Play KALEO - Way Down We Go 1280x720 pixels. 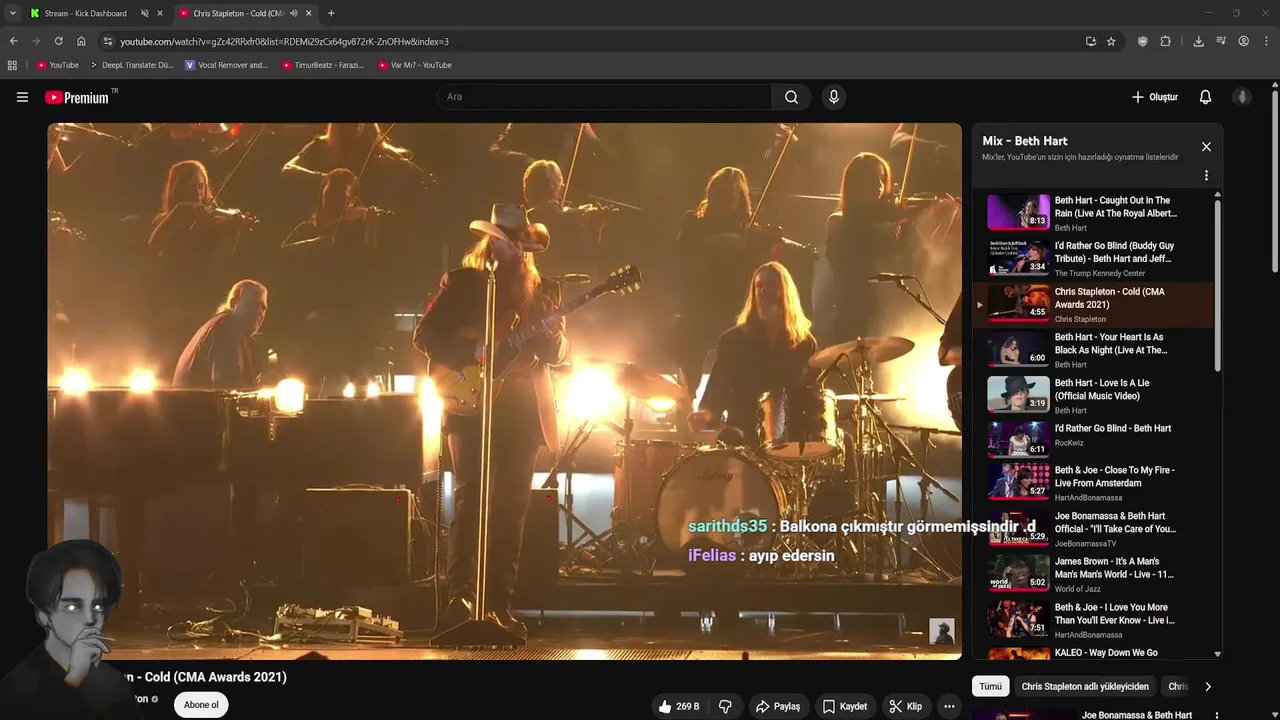1093,652
